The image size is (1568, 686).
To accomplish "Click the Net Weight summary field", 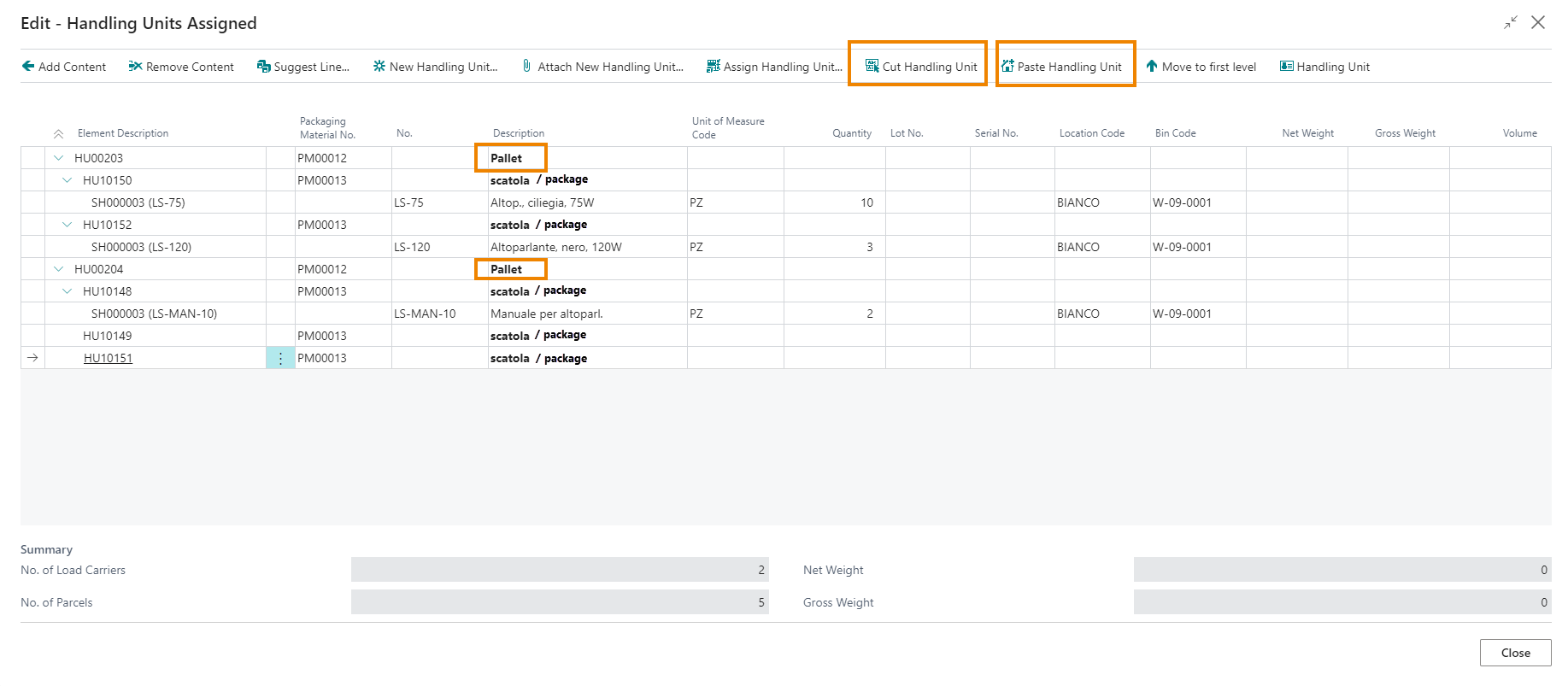I will (1342, 570).
